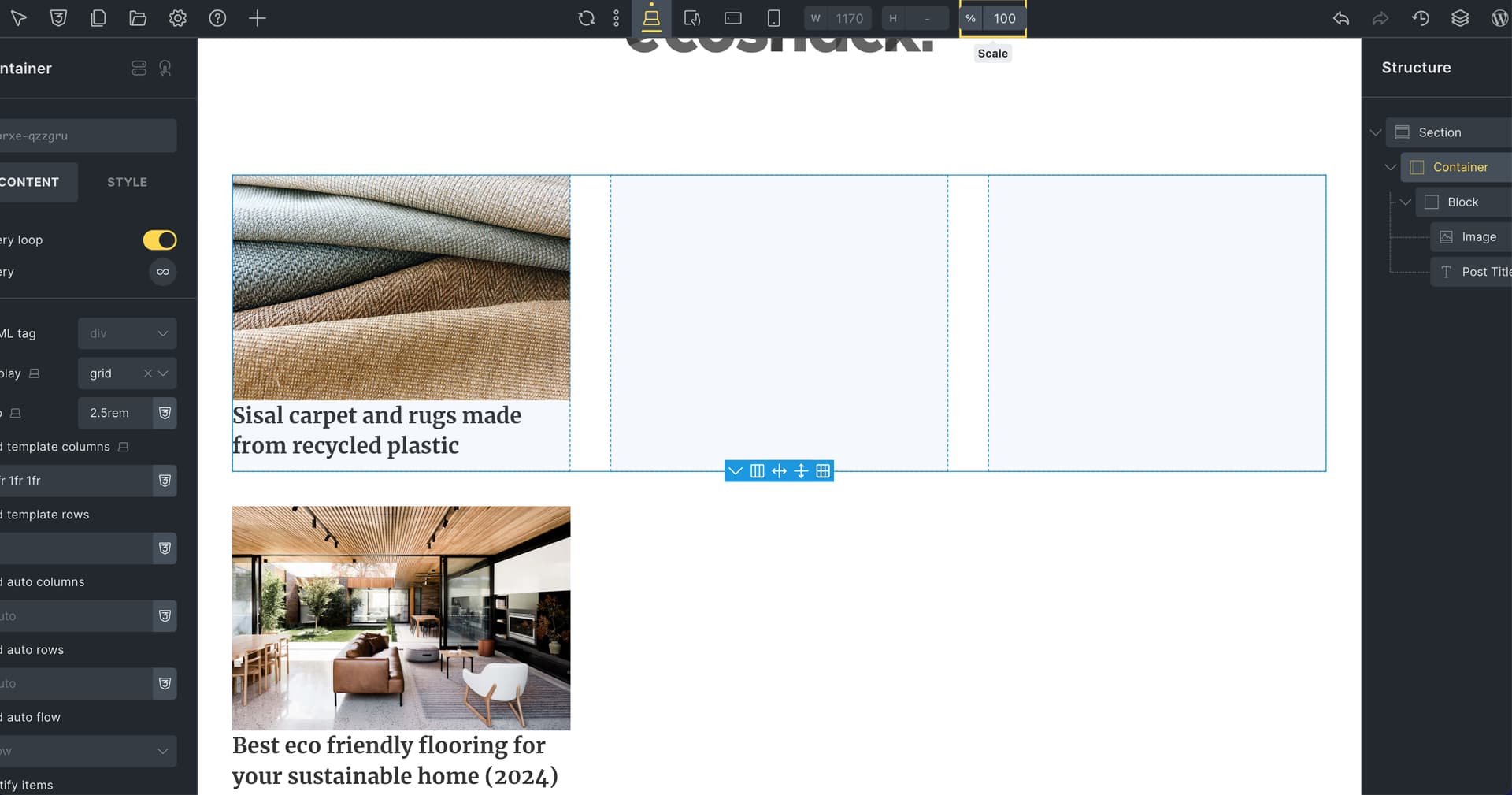Screen dimensions: 1512x795
Task: Click the horizontal gap icon in grid toolbar
Action: click(780, 471)
